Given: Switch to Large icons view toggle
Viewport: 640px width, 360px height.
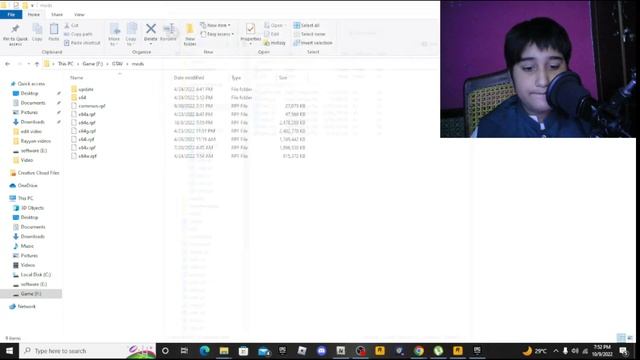Looking at the screenshot, I should click(x=630, y=338).
